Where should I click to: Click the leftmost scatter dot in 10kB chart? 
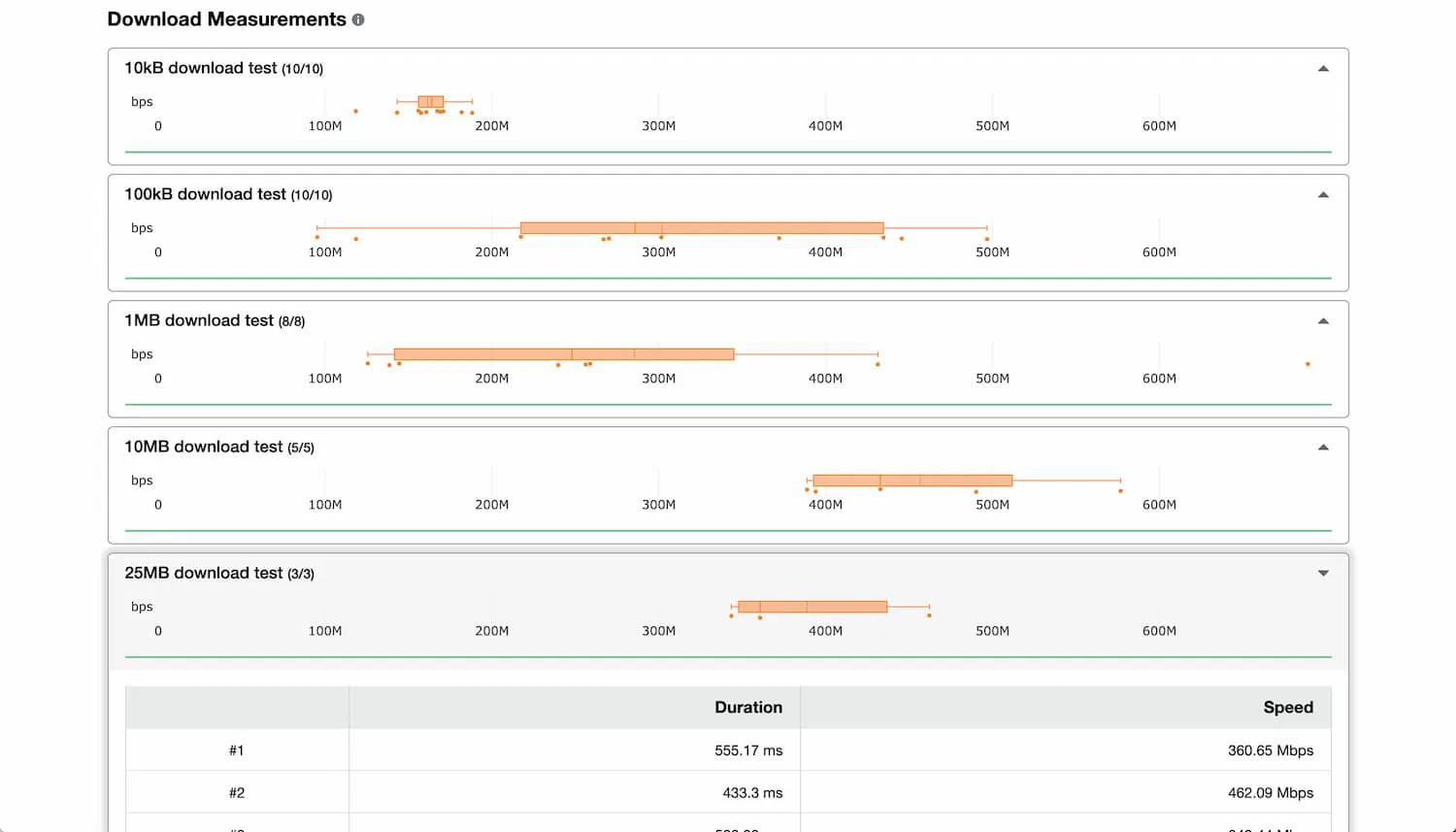(x=355, y=111)
